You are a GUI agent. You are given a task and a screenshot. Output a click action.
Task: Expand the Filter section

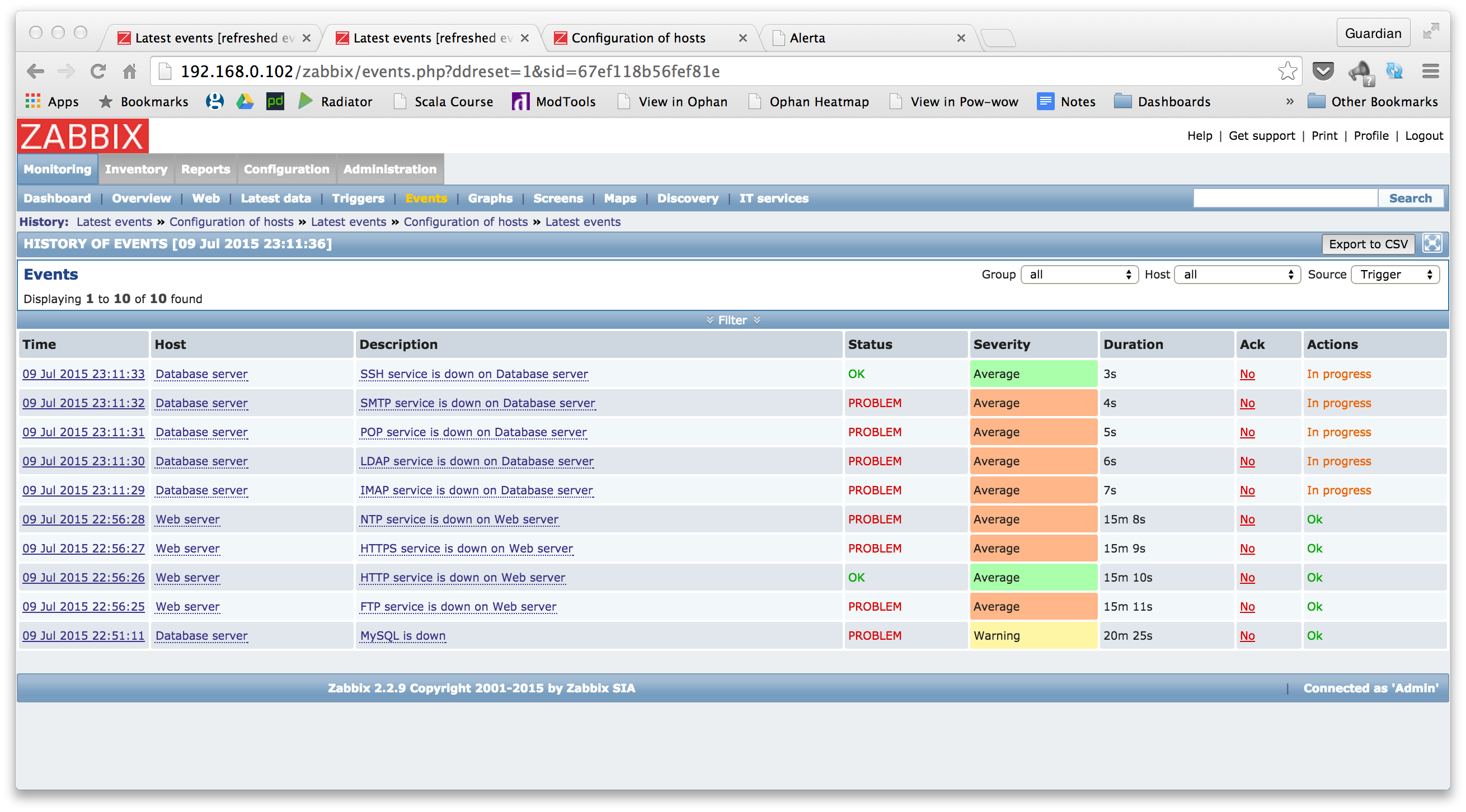pyautogui.click(x=732, y=320)
